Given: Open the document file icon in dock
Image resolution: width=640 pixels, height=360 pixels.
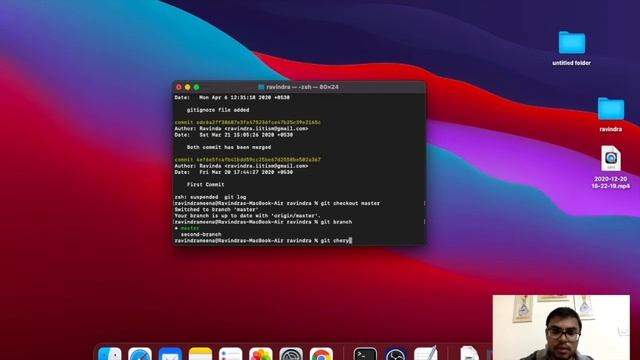Looking at the screenshot, I should point(469,354).
